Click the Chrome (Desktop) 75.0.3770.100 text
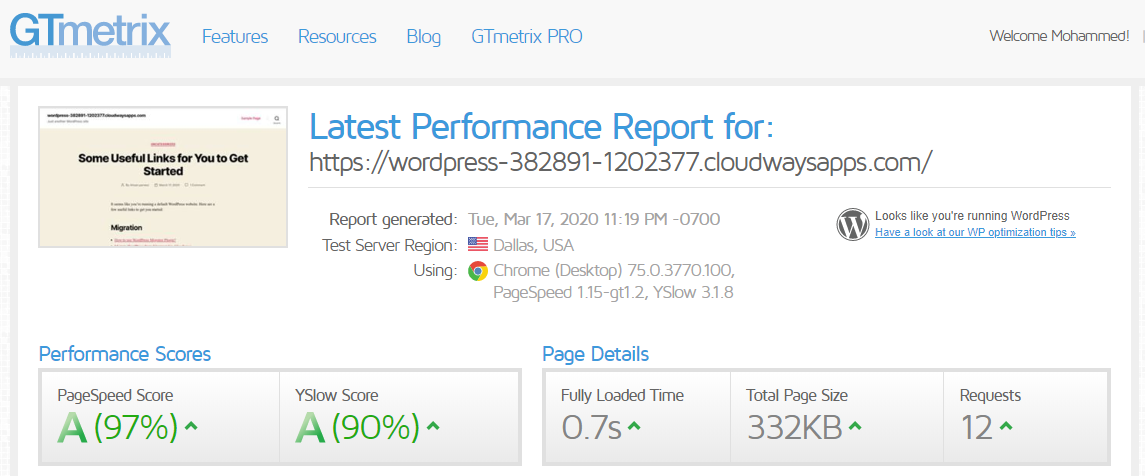This screenshot has width=1145, height=476. [x=613, y=271]
